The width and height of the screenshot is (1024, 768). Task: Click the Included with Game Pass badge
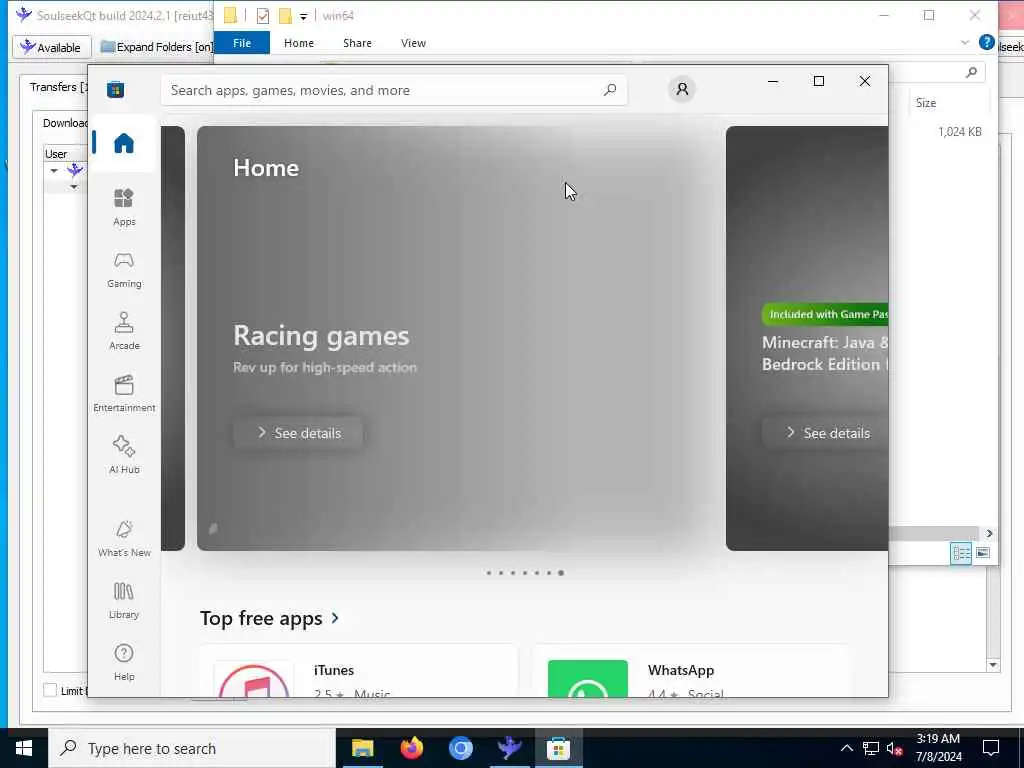825,314
